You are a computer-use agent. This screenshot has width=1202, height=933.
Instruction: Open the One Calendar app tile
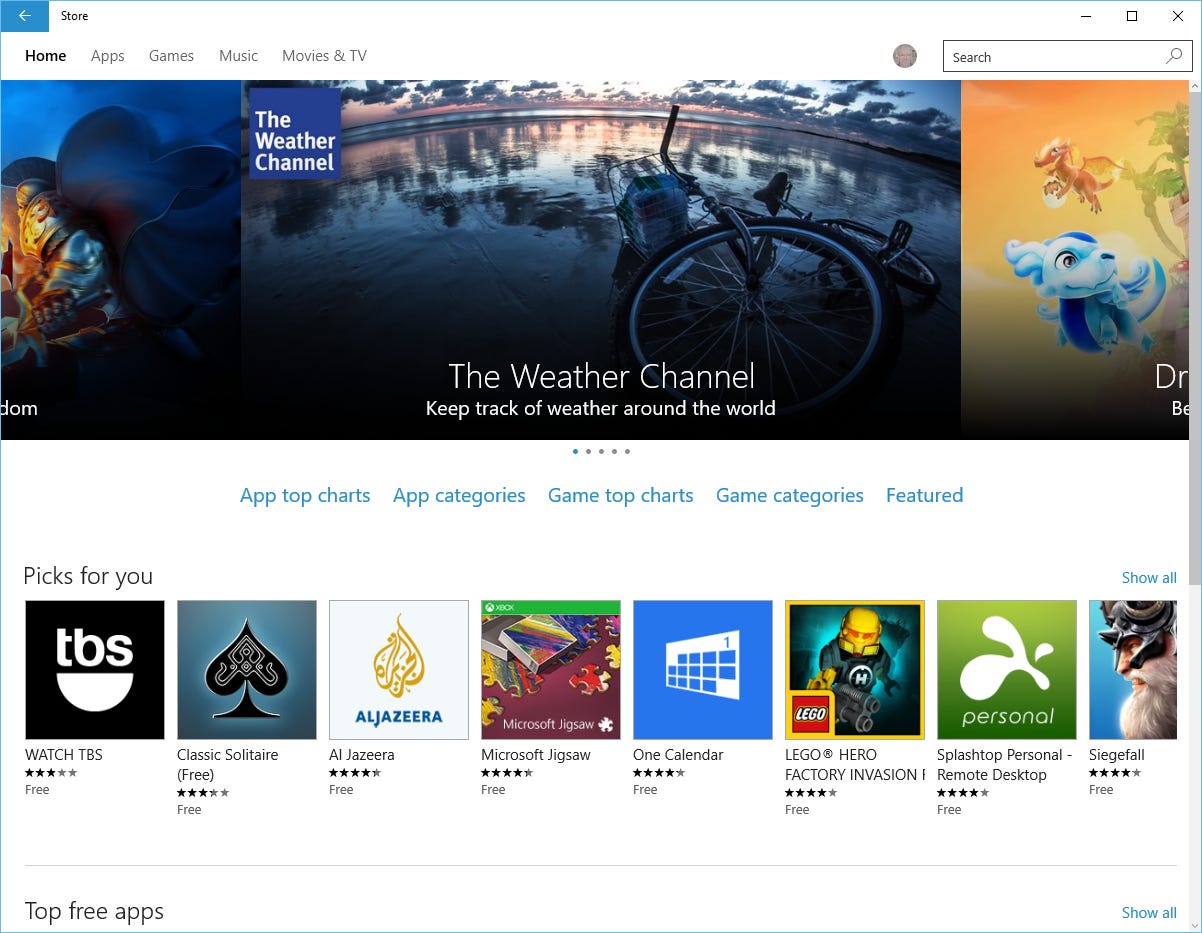pos(702,669)
